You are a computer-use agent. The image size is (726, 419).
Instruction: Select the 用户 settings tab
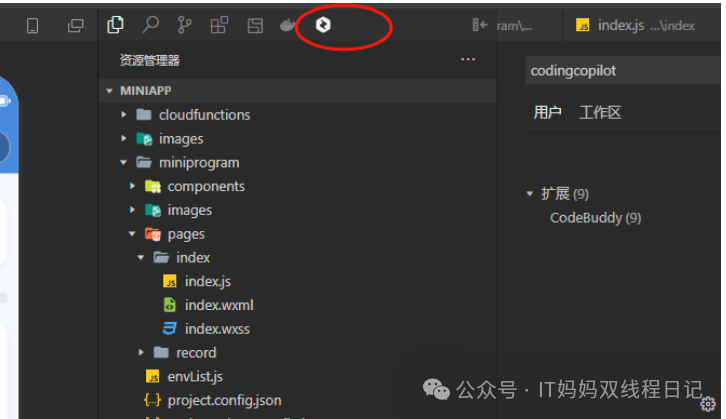[547, 112]
